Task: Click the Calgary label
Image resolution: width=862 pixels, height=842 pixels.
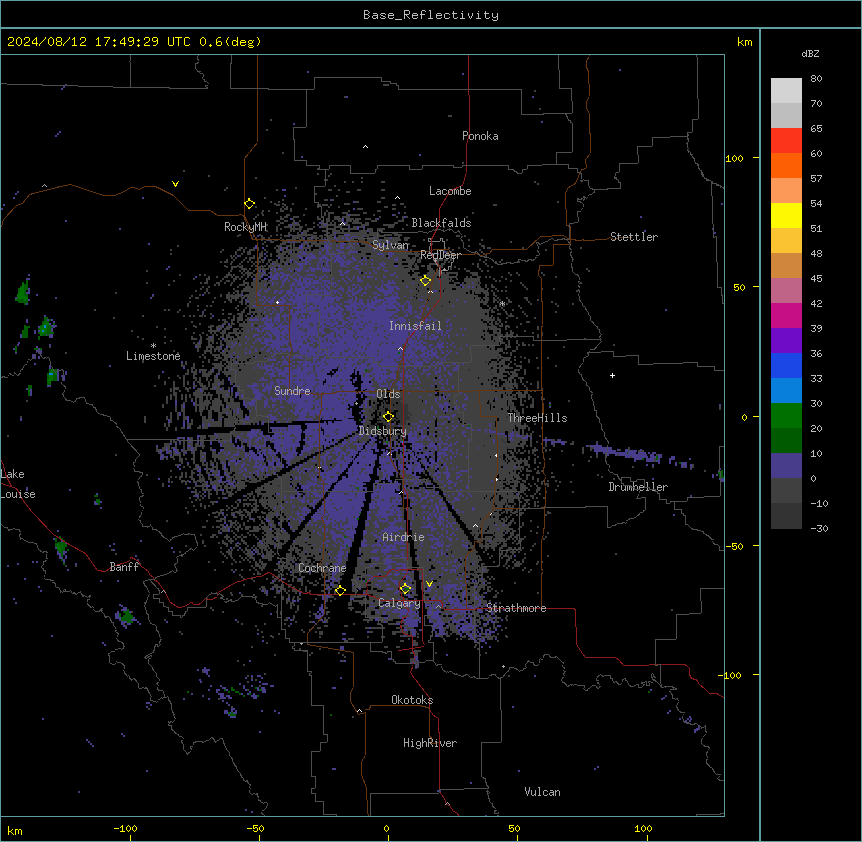Action: [399, 603]
